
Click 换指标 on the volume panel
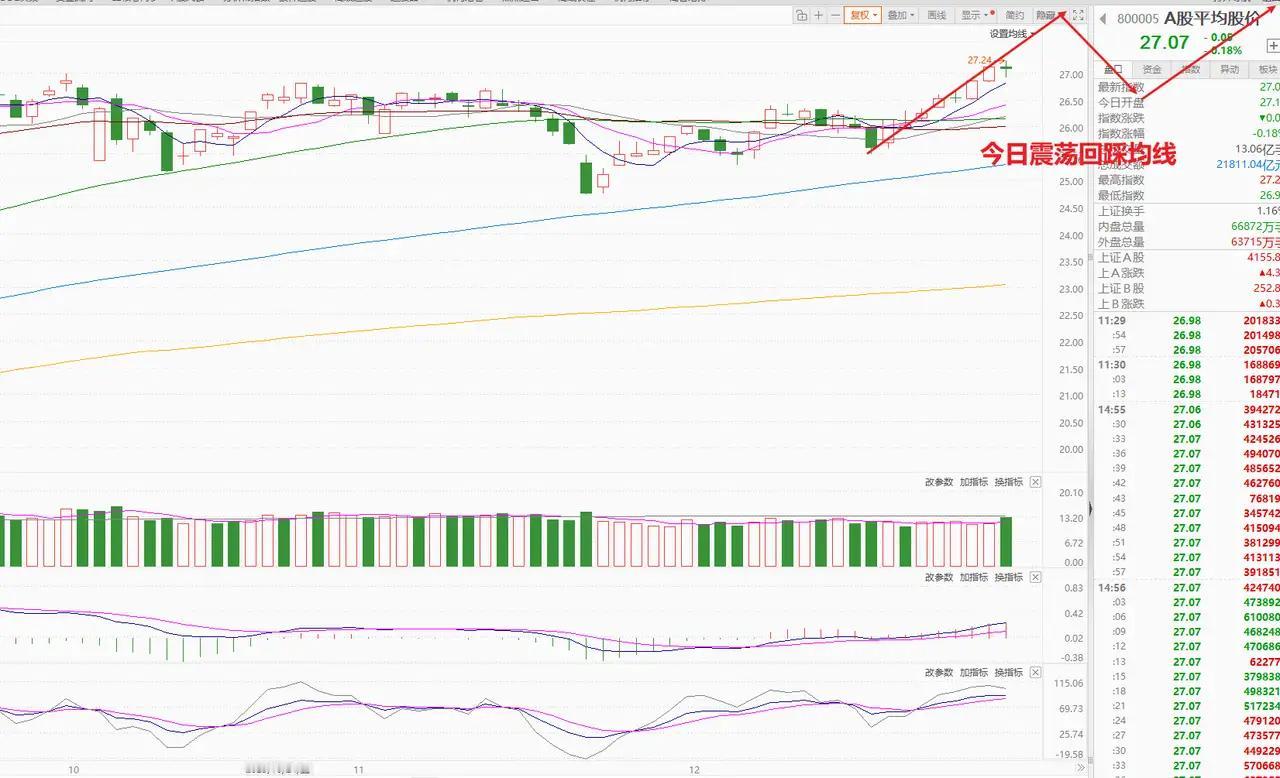(1009, 482)
